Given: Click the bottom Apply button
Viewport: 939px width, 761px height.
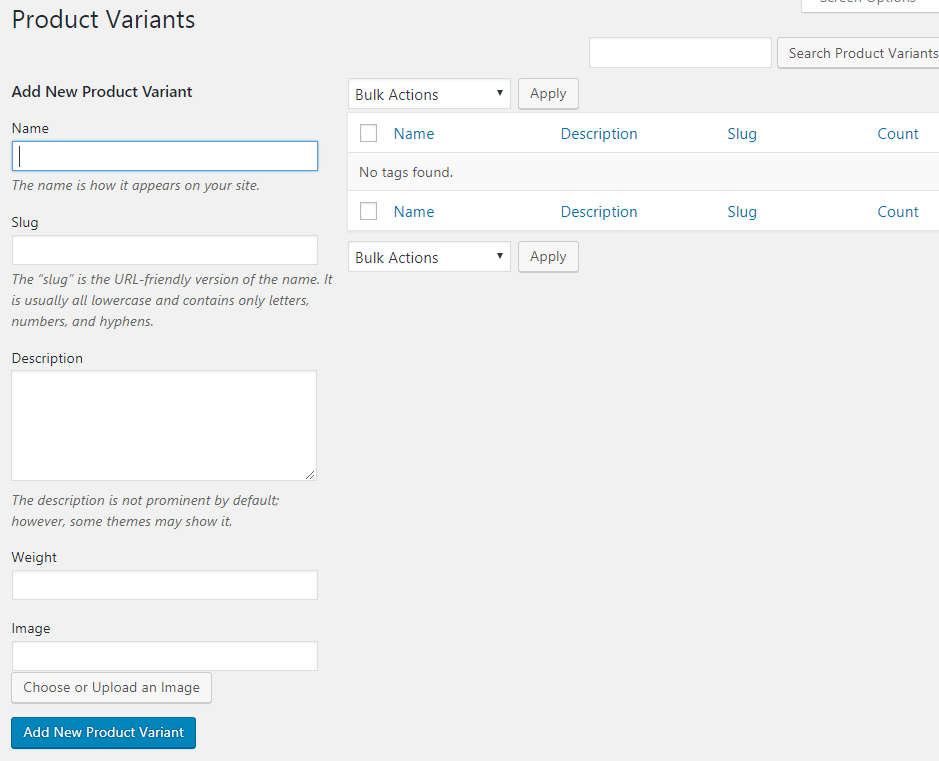Looking at the screenshot, I should click(548, 257).
